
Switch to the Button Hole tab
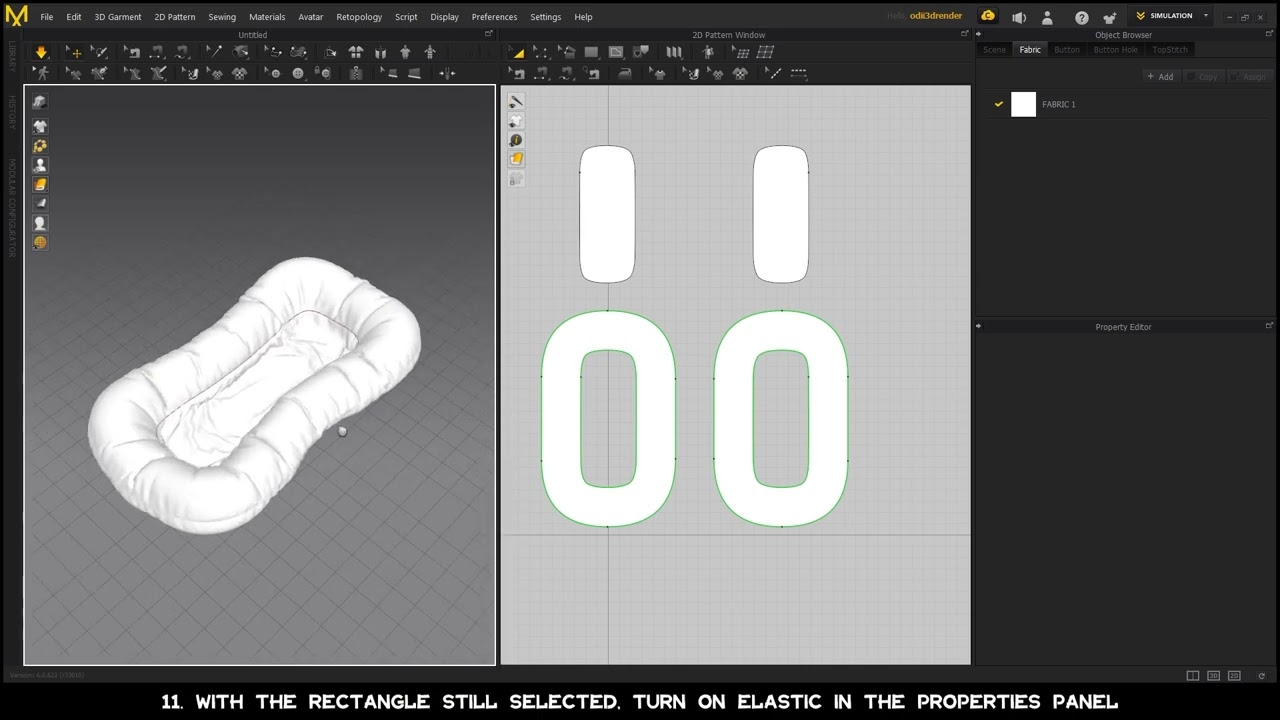coord(1115,50)
